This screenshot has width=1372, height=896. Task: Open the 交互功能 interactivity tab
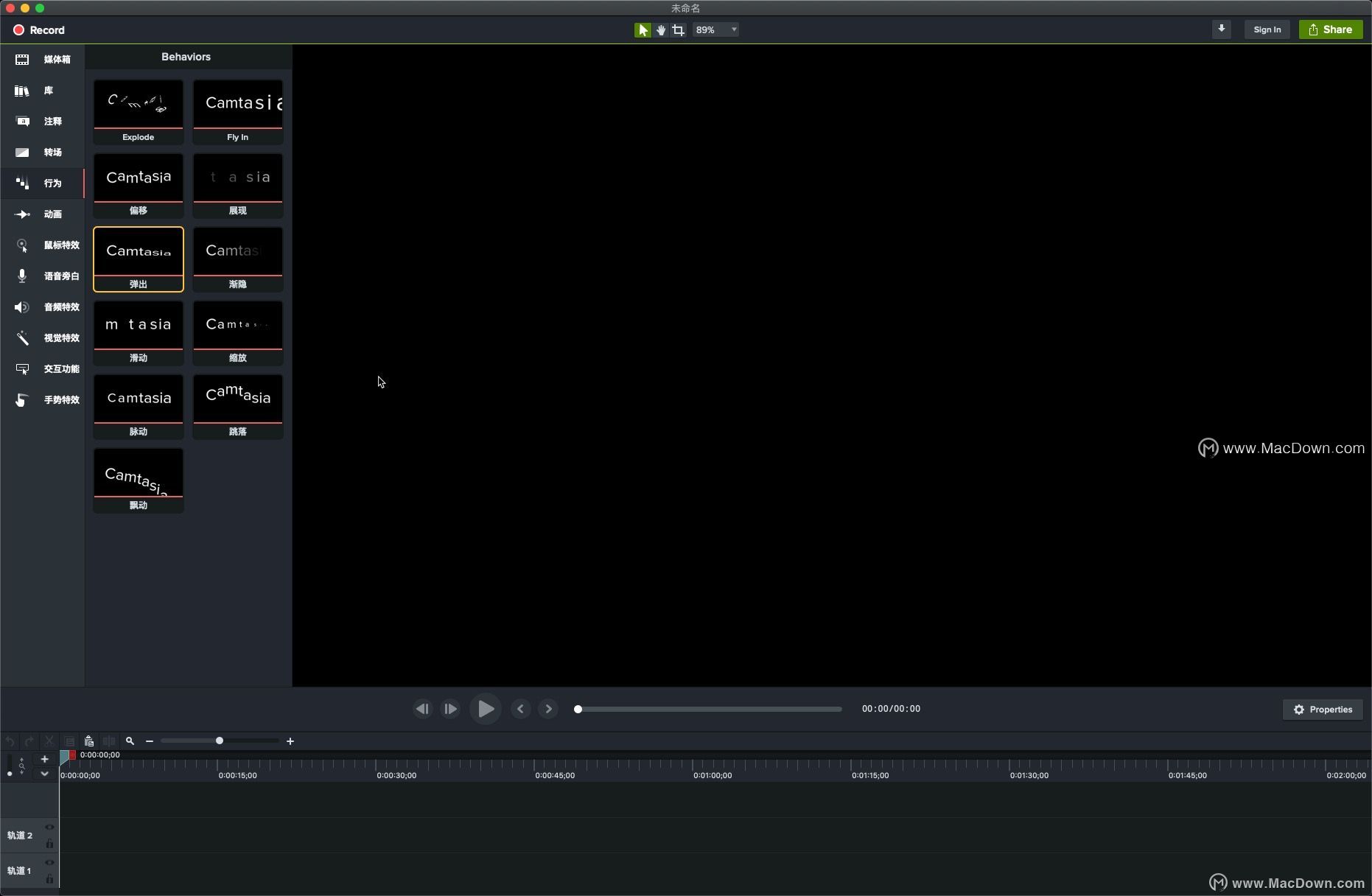click(43, 369)
